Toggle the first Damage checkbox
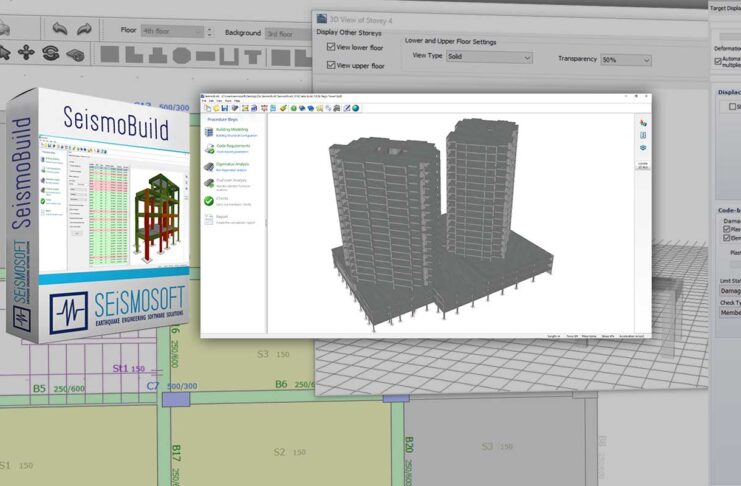Viewport: 741px width, 486px height. pyautogui.click(x=726, y=229)
